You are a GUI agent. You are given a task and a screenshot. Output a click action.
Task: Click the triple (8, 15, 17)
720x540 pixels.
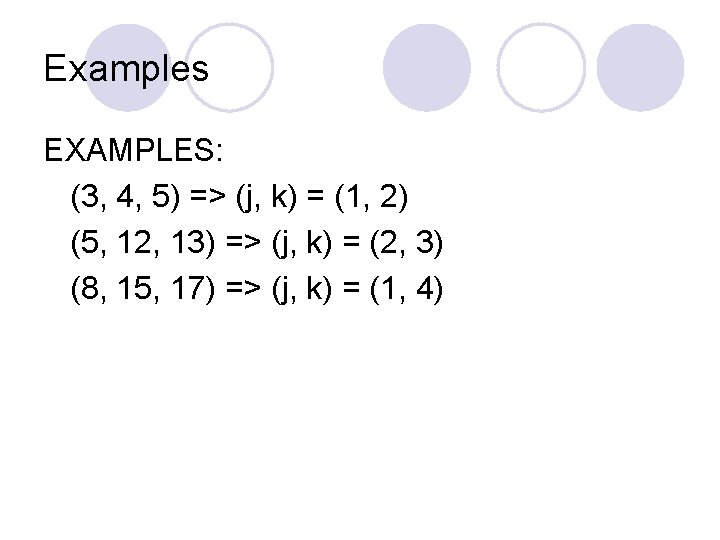[x=143, y=288]
